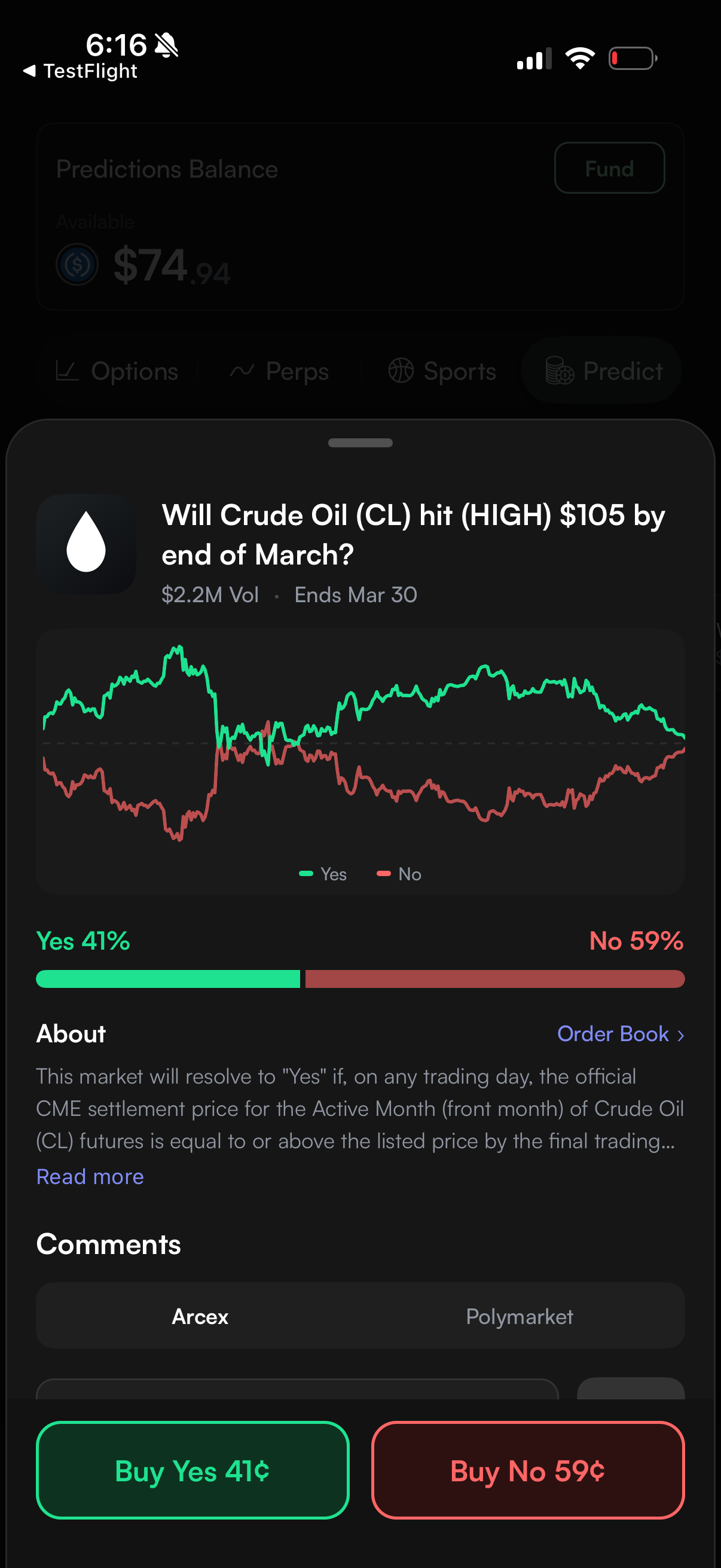This screenshot has width=721, height=1568.
Task: Tap the Options chart icon
Action: pyautogui.click(x=67, y=371)
